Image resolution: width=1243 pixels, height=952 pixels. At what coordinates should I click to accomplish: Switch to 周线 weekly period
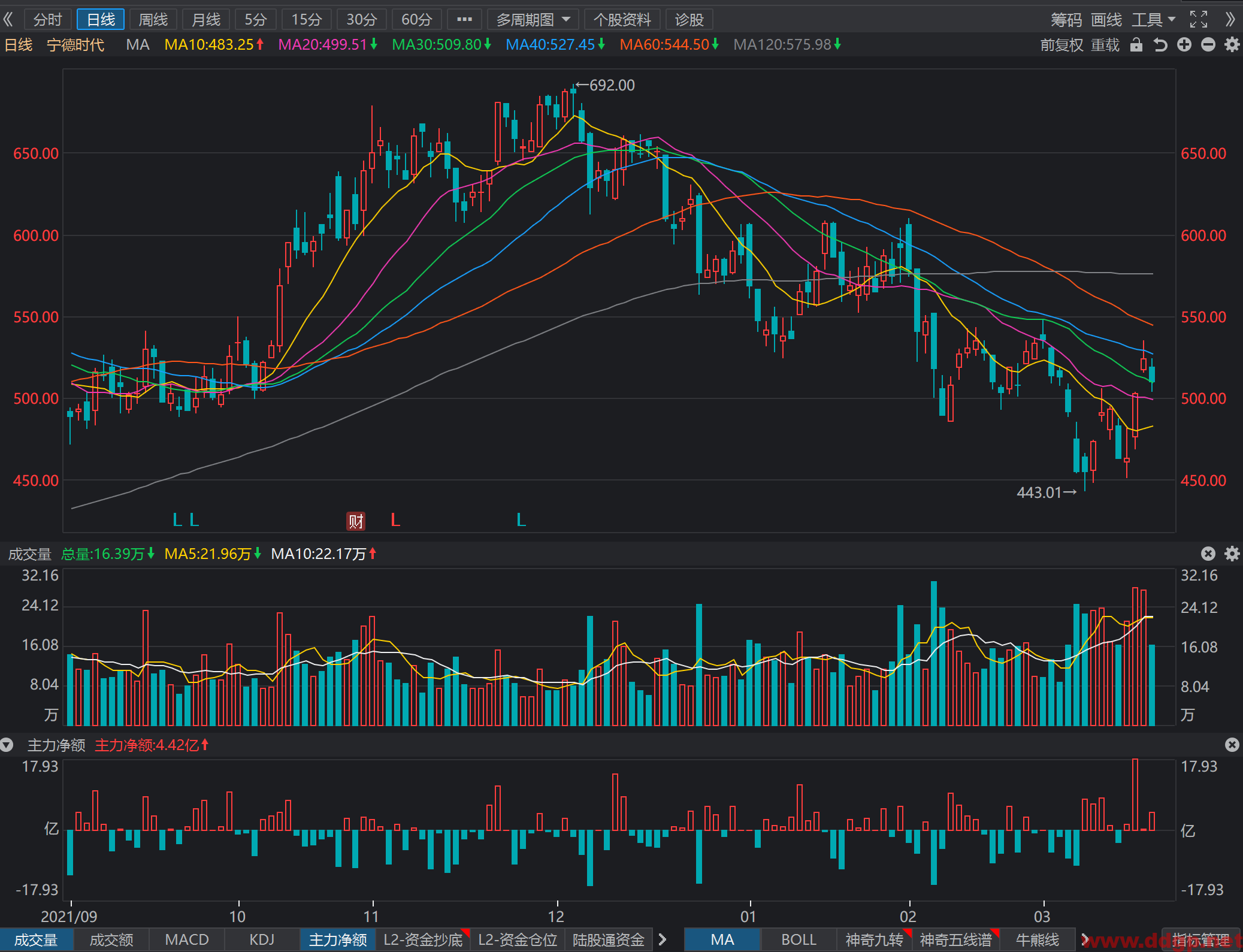(153, 20)
